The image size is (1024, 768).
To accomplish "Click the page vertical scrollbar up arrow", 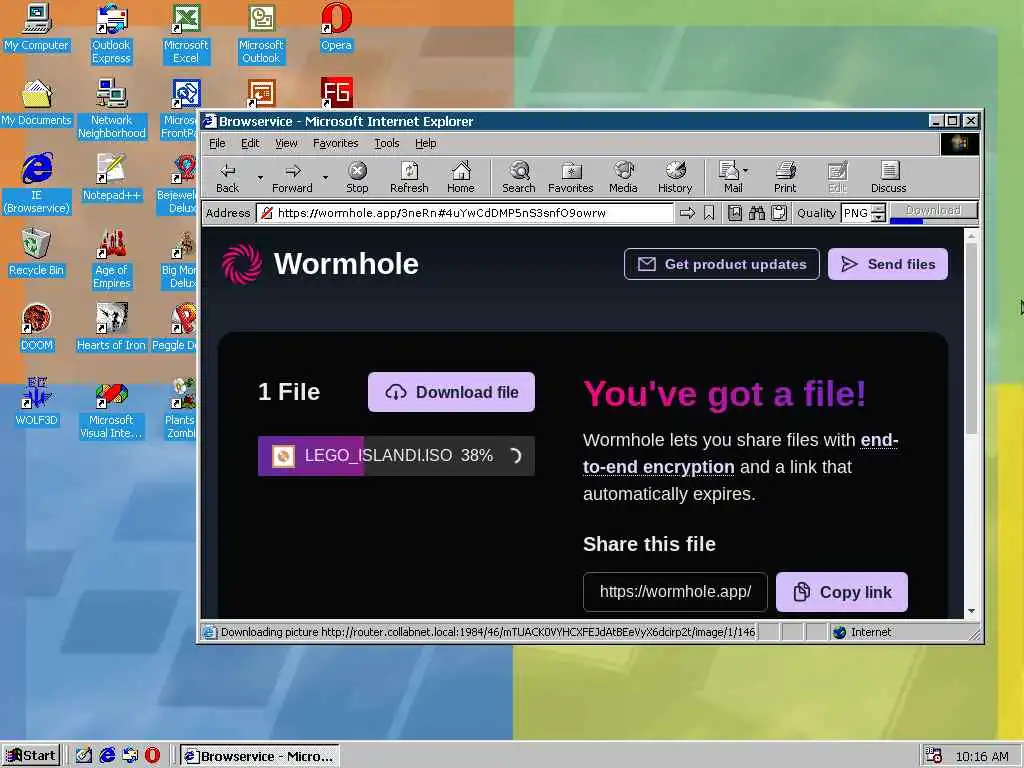I will tap(971, 234).
